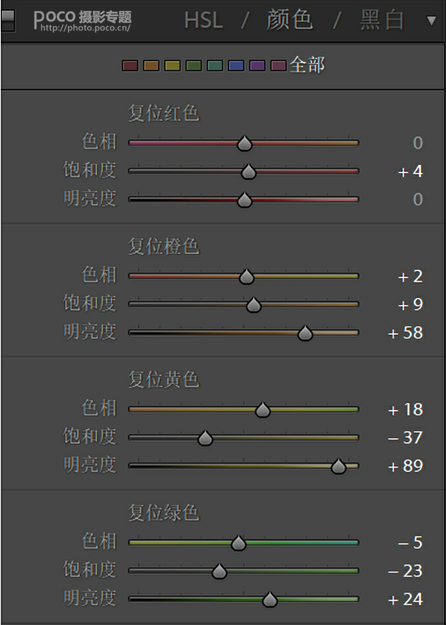
Task: Click the yellow 饱和度 slider handle
Action: point(205,438)
